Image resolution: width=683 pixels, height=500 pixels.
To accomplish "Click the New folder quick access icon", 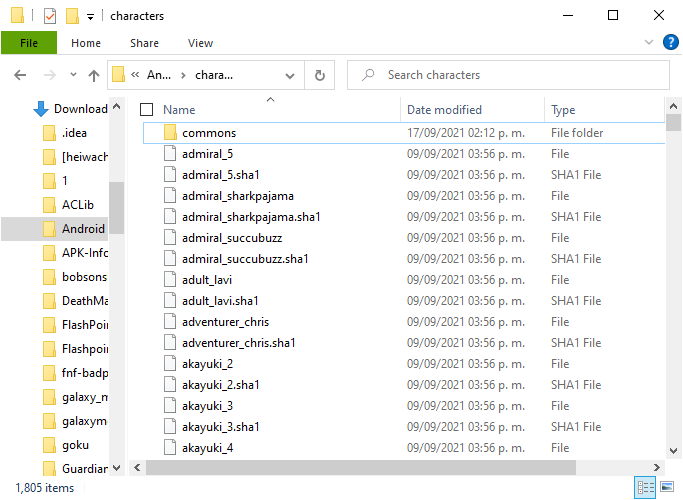I will [72, 16].
